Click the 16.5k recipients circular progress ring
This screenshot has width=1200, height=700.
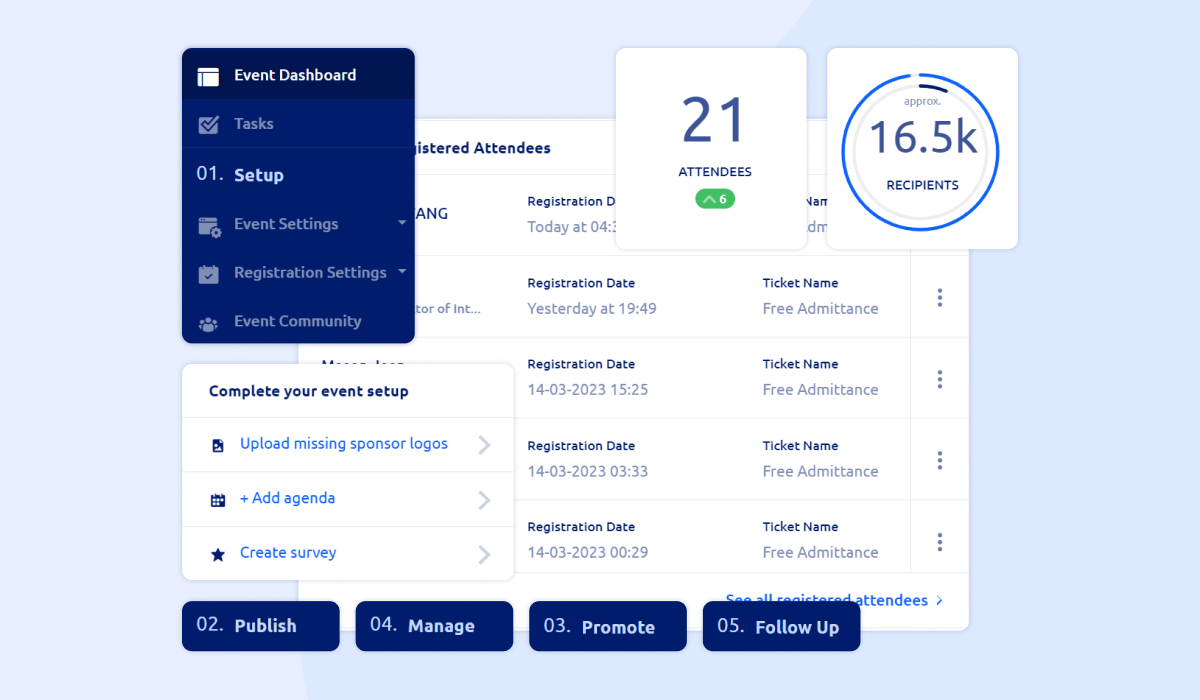[921, 148]
